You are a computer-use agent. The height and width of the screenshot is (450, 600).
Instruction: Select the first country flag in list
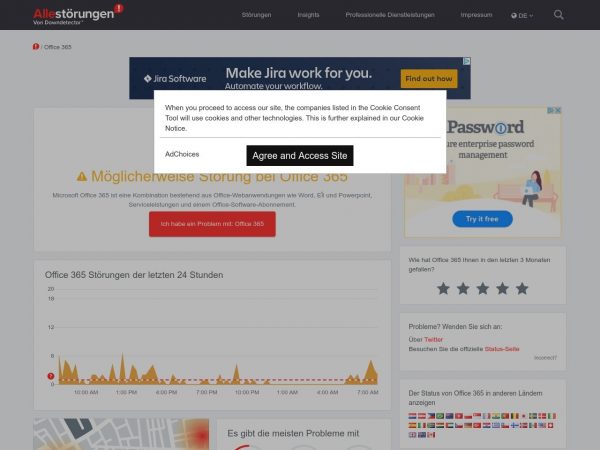(413, 415)
